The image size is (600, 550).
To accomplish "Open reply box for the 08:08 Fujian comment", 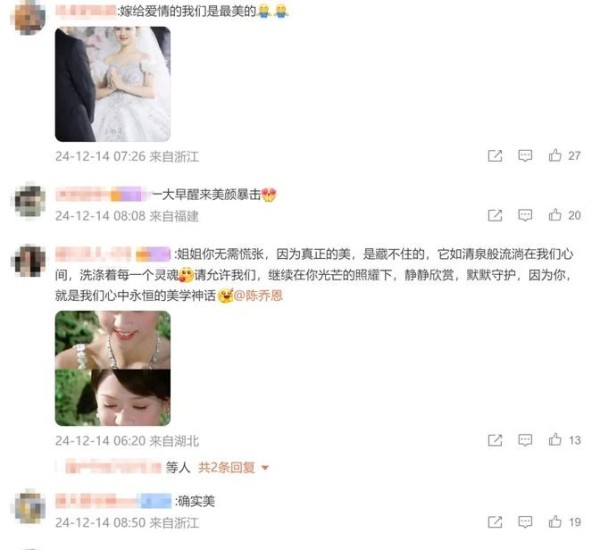I will [x=525, y=215].
